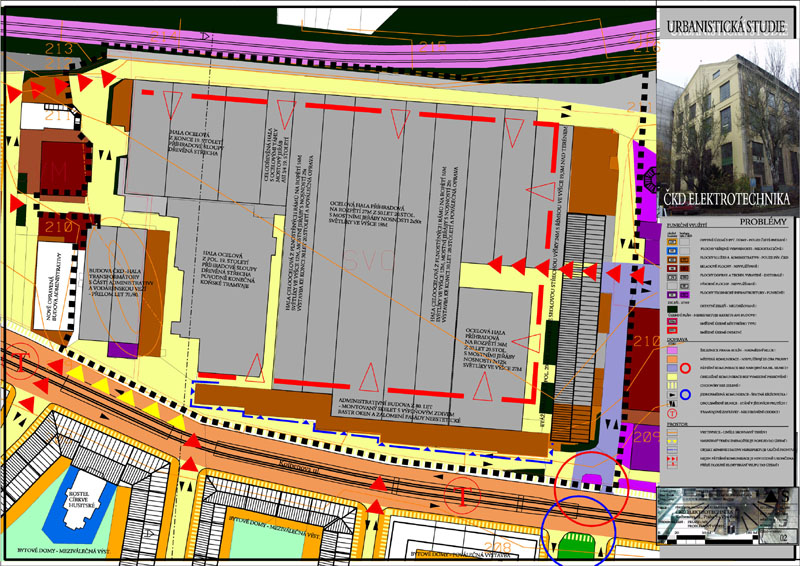Click the small blue circle in the legend
This screenshot has height=566, width=800.
coord(685,395)
